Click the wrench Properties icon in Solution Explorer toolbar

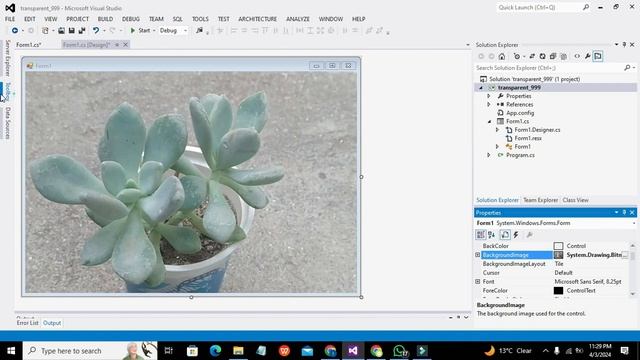(x=587, y=56)
